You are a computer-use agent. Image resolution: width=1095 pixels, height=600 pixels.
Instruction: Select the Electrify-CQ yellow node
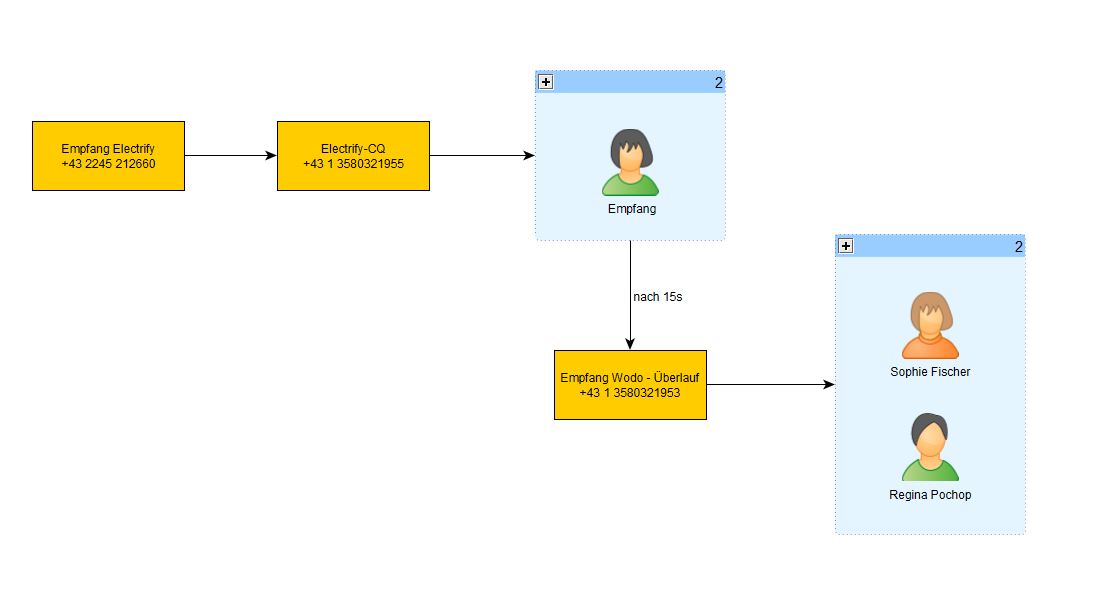click(353, 156)
